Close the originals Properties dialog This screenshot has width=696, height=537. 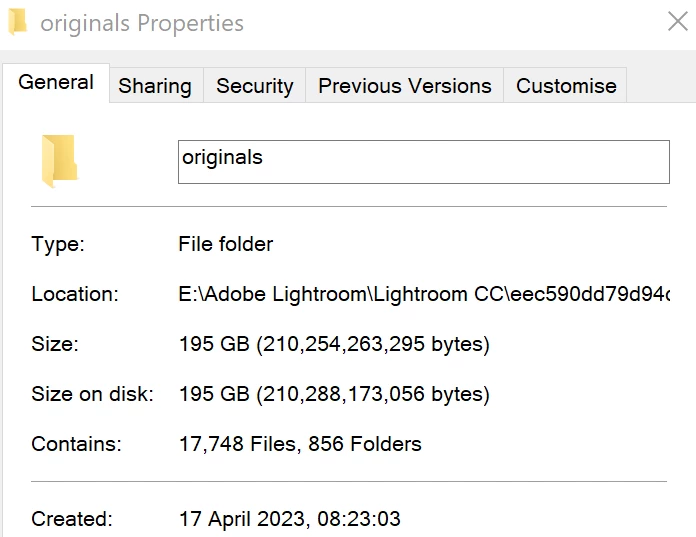677,21
